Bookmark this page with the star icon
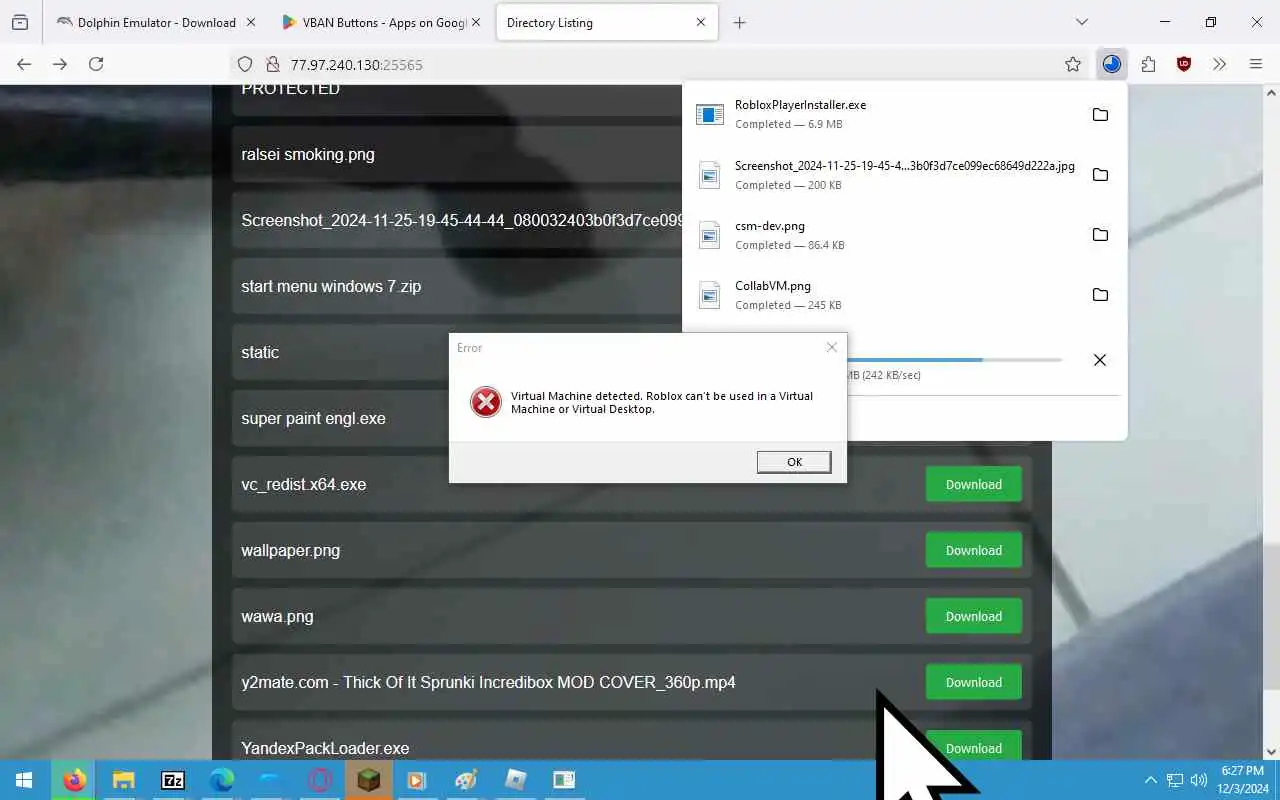This screenshot has width=1280, height=800. (1073, 64)
